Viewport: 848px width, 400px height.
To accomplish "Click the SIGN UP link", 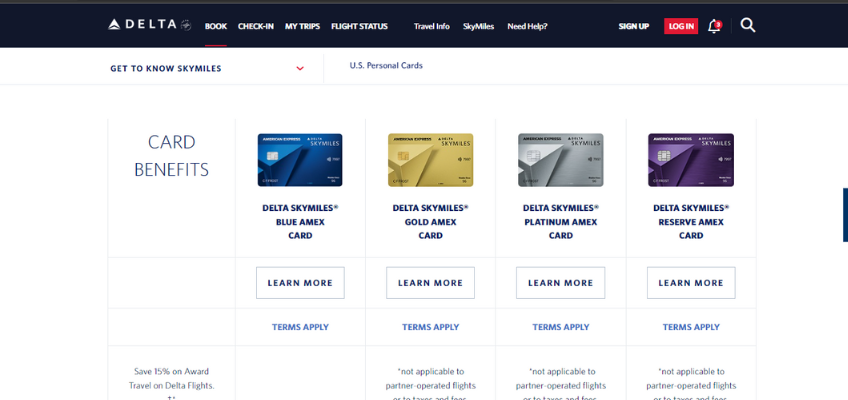I will coord(634,26).
